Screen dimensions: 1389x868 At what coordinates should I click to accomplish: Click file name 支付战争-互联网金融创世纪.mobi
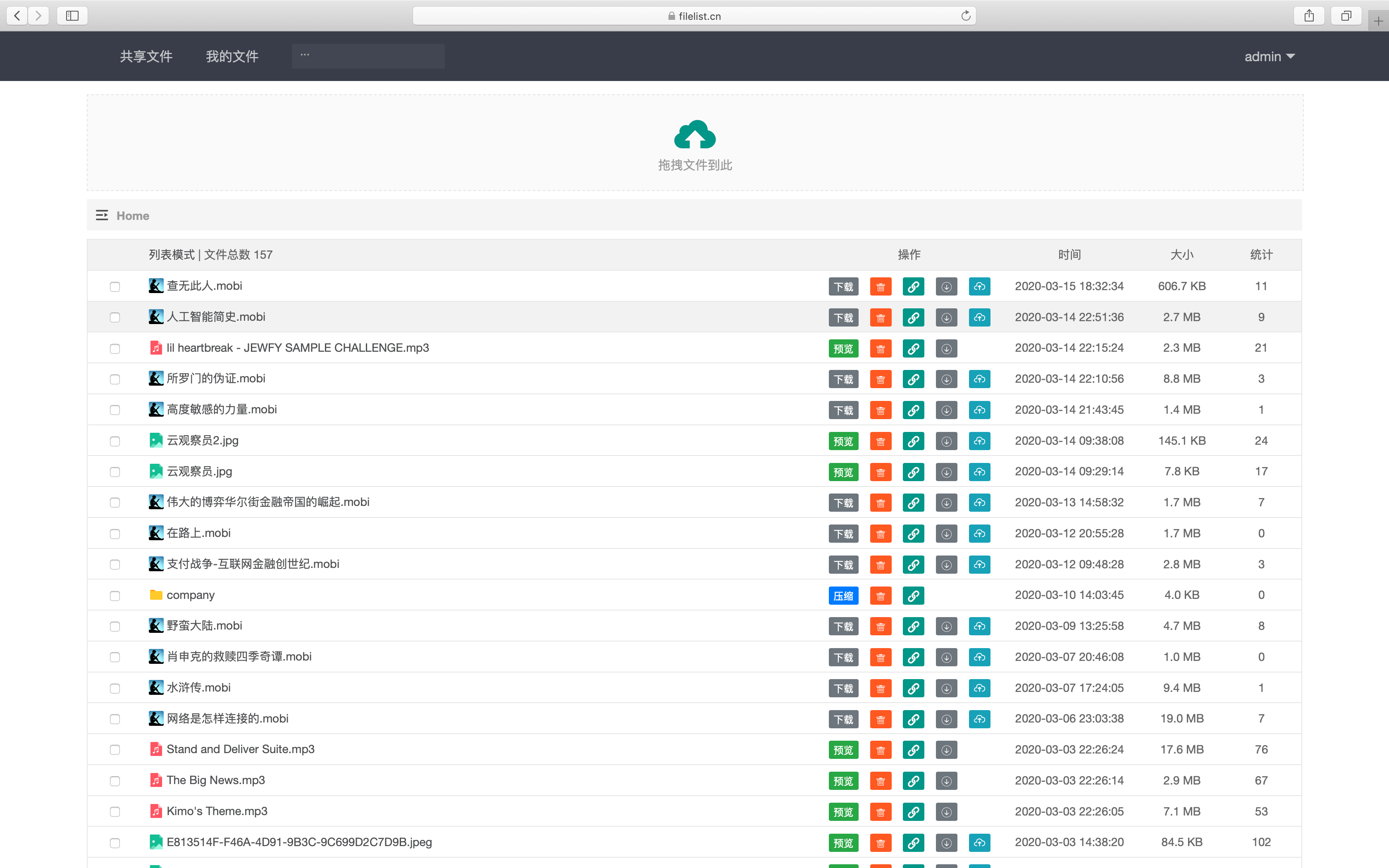pos(253,564)
